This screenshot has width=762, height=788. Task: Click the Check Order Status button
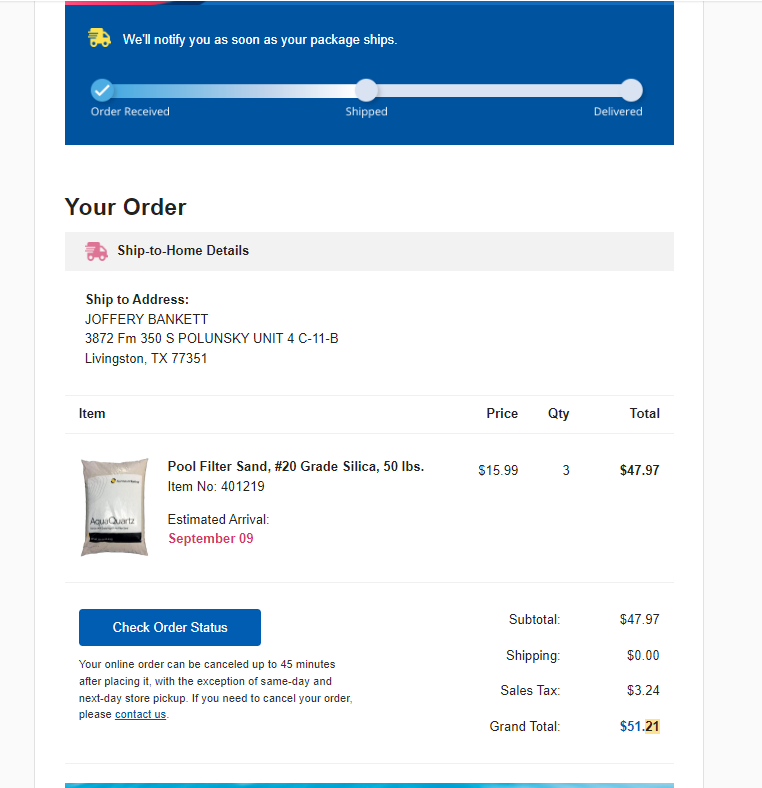tap(170, 627)
